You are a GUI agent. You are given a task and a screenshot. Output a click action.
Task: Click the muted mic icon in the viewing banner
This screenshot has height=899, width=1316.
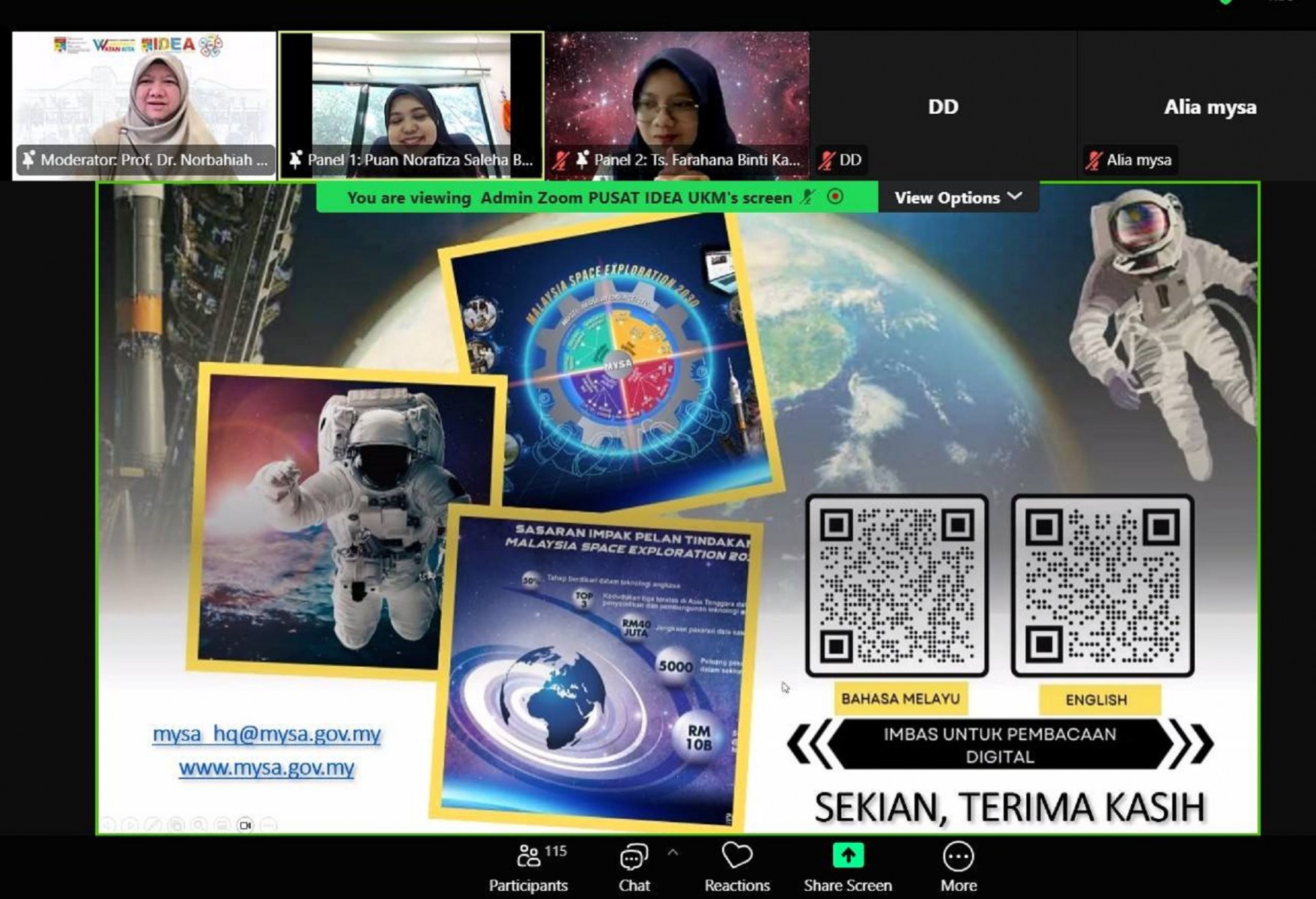(807, 197)
